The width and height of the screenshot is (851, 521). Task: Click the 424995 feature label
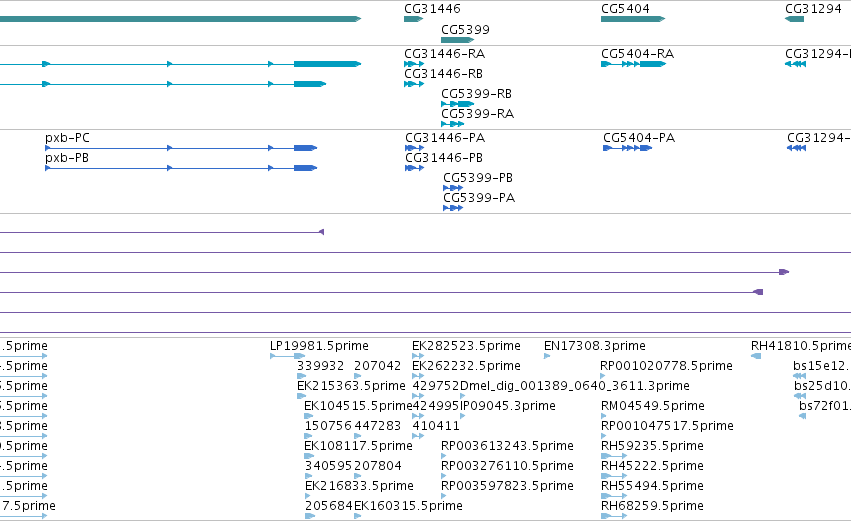[436, 406]
